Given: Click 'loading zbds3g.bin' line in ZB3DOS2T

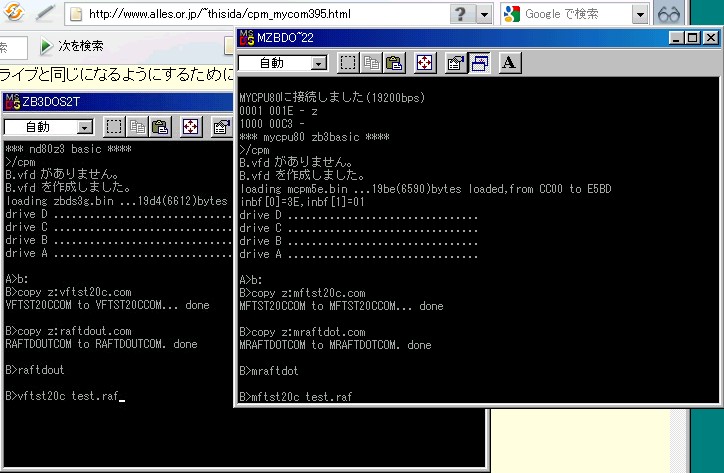Looking at the screenshot, I should point(116,200).
